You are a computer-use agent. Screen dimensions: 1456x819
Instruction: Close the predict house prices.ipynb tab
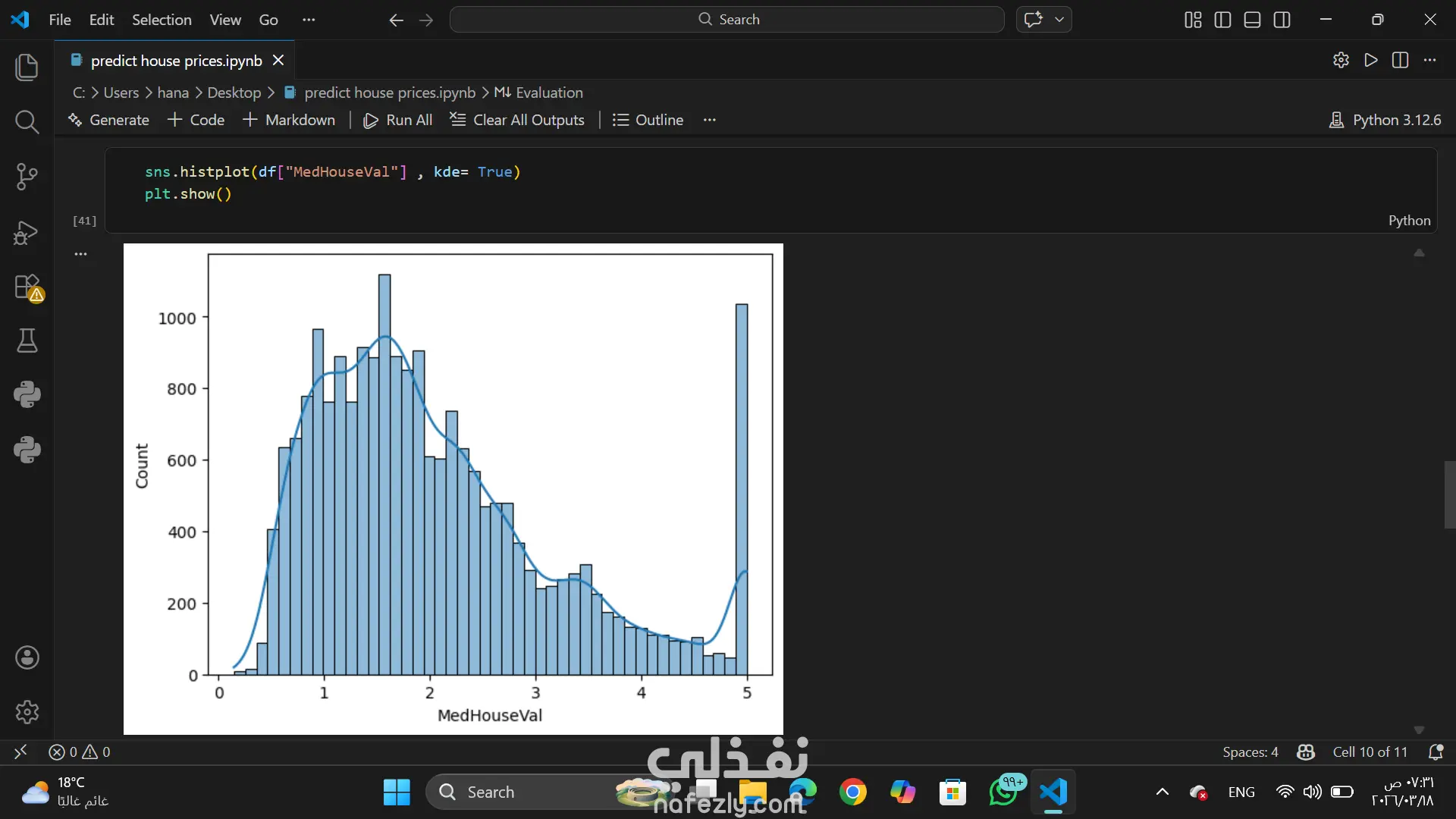[x=278, y=60]
